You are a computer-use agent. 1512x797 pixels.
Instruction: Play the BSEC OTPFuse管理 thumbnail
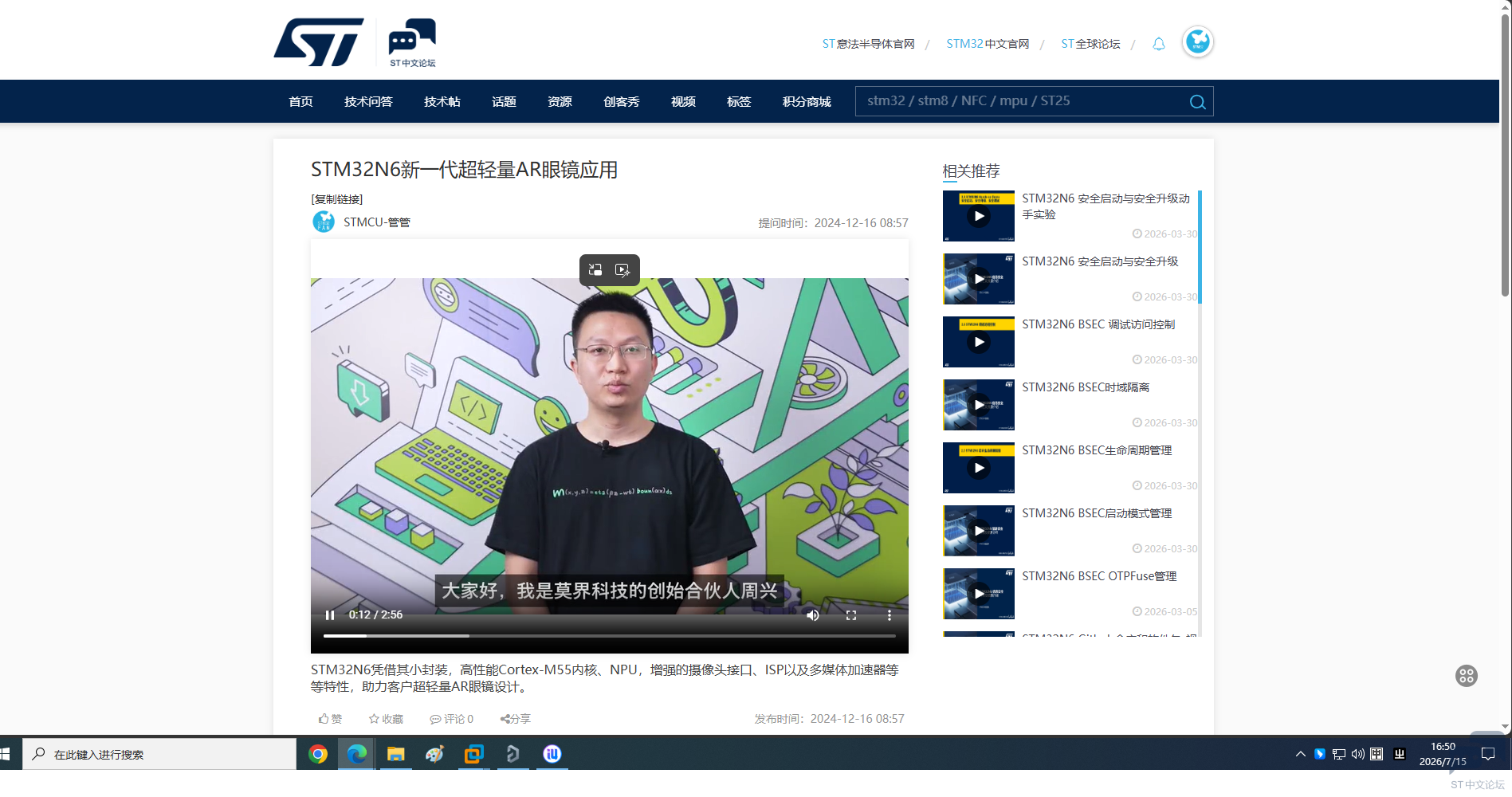(x=979, y=594)
